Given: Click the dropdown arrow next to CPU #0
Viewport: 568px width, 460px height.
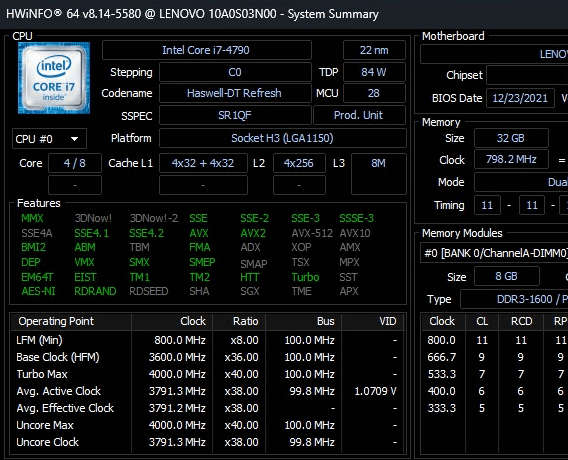Looking at the screenshot, I should coord(74,139).
